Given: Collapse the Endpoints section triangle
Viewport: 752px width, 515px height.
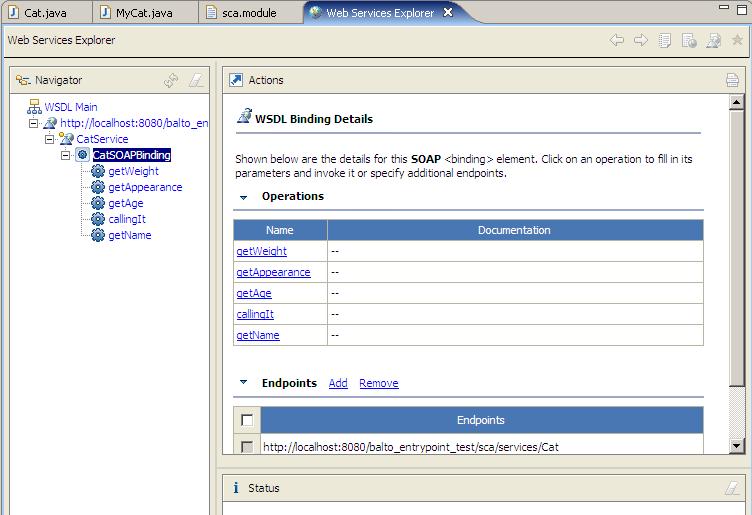Looking at the screenshot, I should (244, 382).
